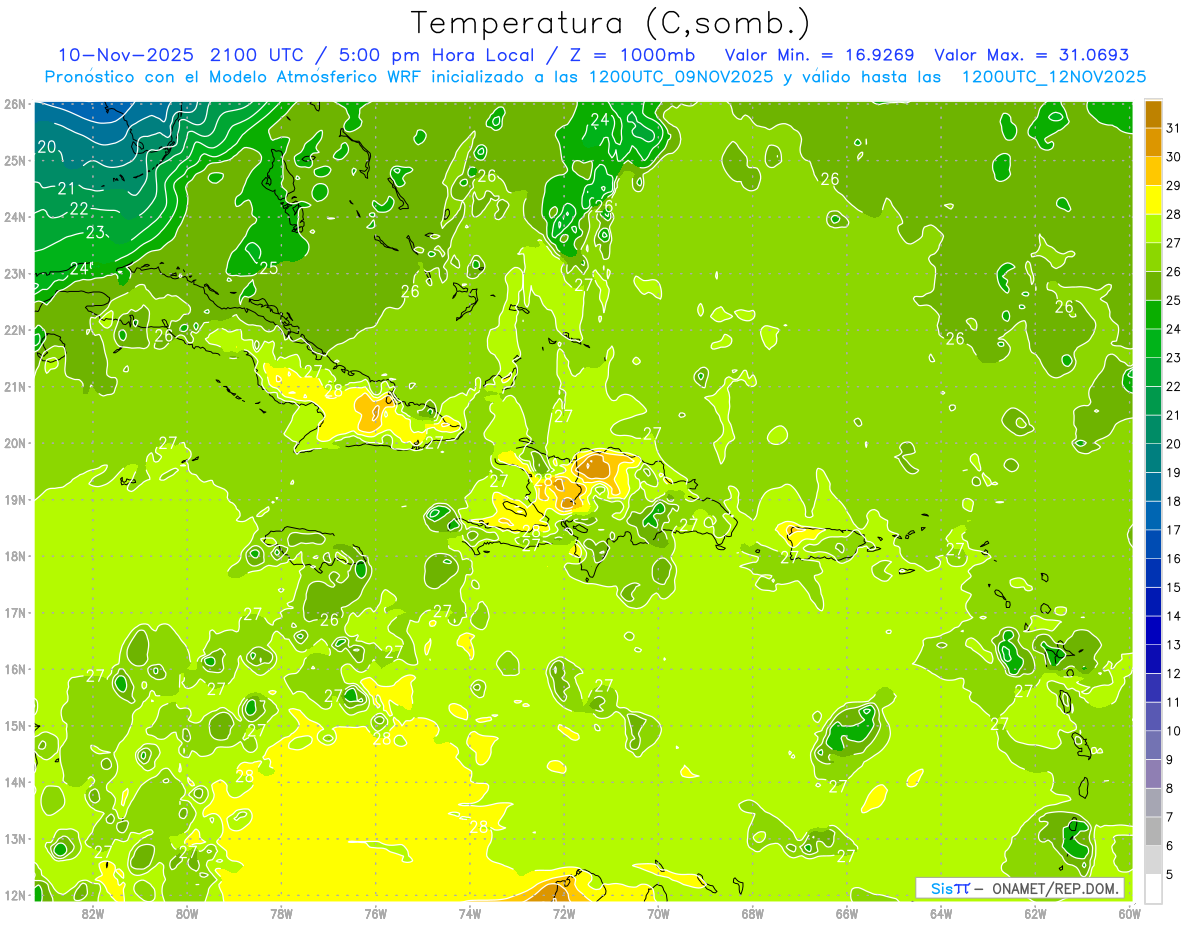The width and height of the screenshot is (1200, 927).
Task: Click the colorbar scale label "16"
Action: (1173, 558)
